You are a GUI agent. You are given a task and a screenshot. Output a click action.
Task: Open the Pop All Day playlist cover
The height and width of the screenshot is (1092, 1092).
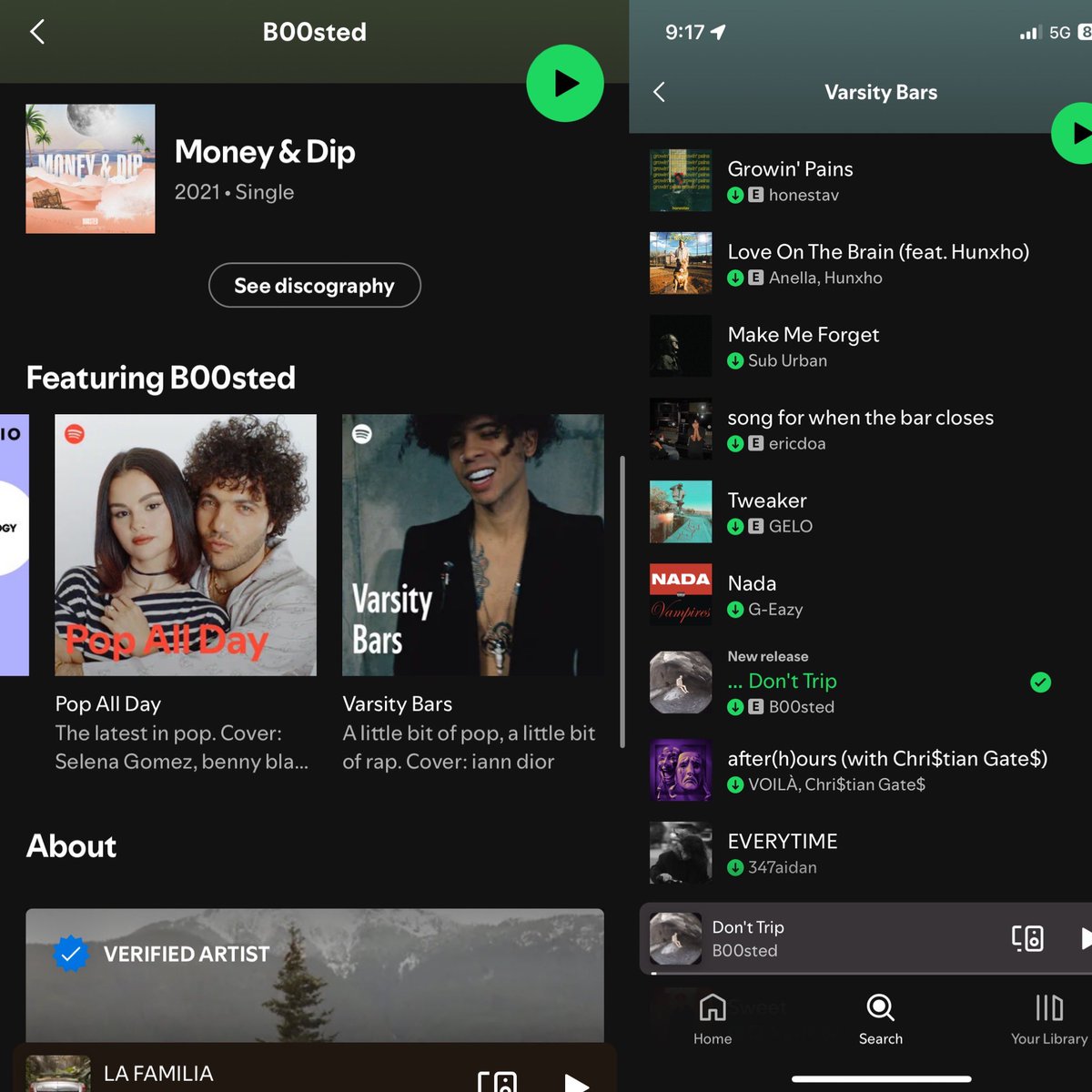click(186, 545)
